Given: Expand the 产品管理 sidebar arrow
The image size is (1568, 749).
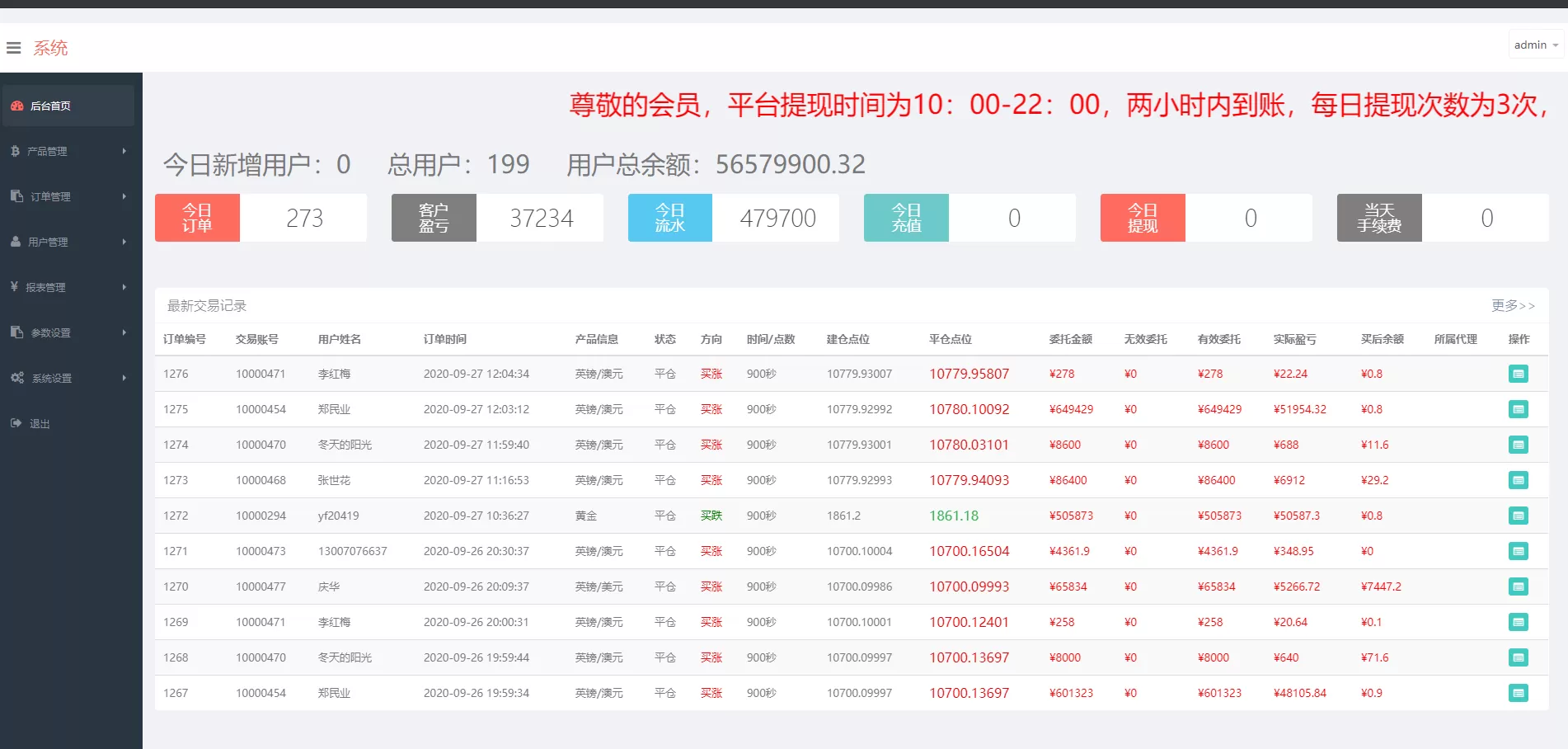Looking at the screenshot, I should click(124, 151).
